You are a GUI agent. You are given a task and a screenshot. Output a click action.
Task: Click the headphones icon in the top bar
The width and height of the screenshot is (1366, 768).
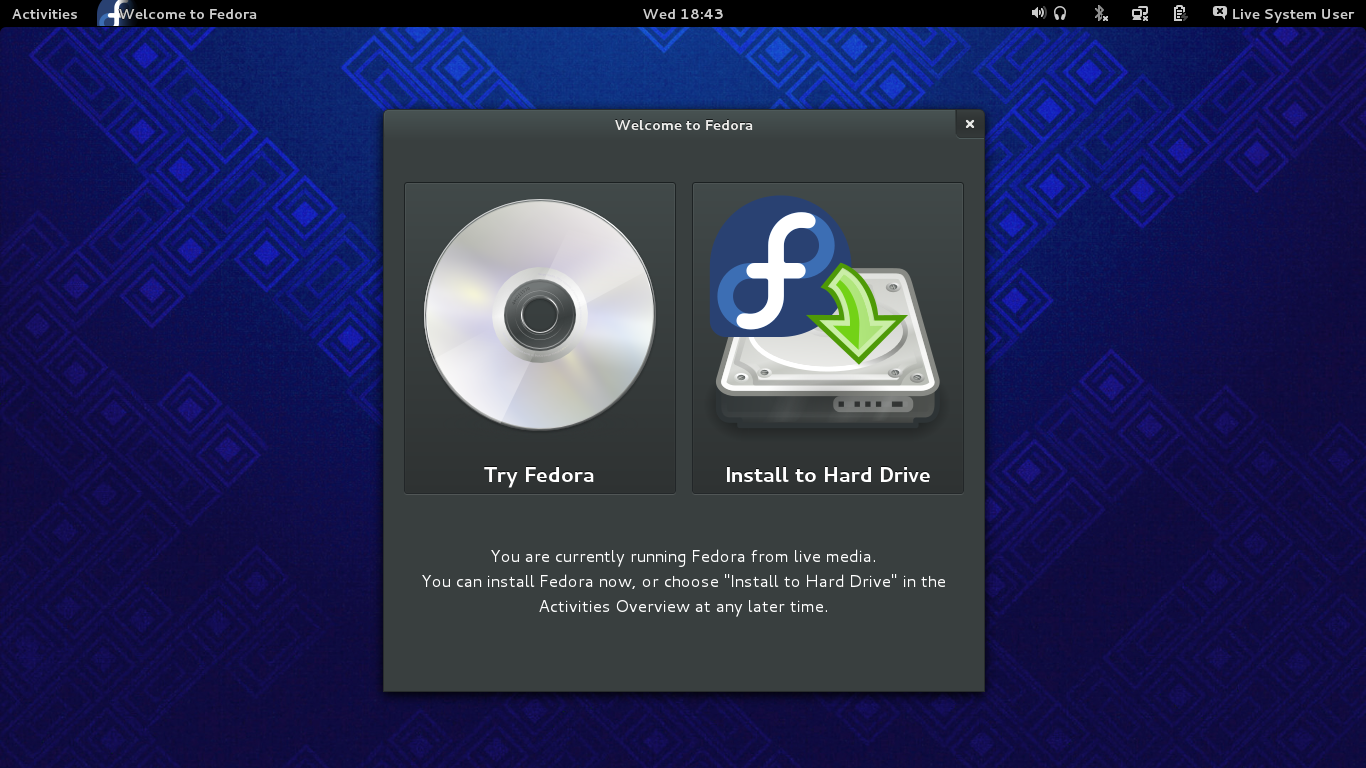(x=1060, y=13)
